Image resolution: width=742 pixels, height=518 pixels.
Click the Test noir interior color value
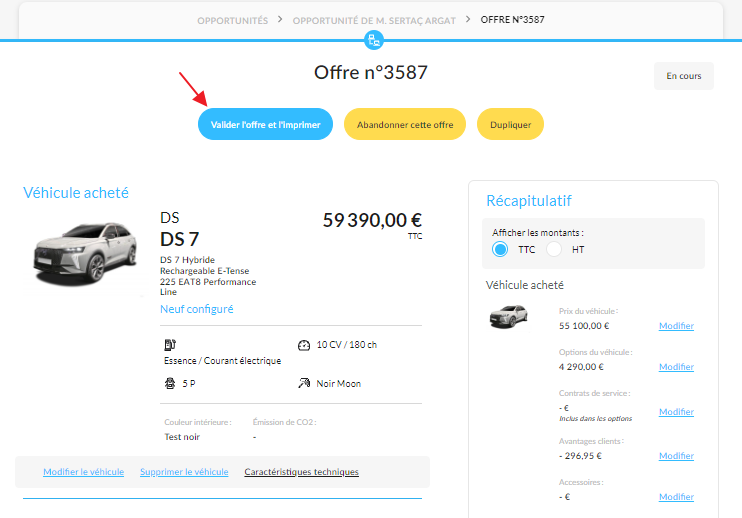click(x=182, y=437)
